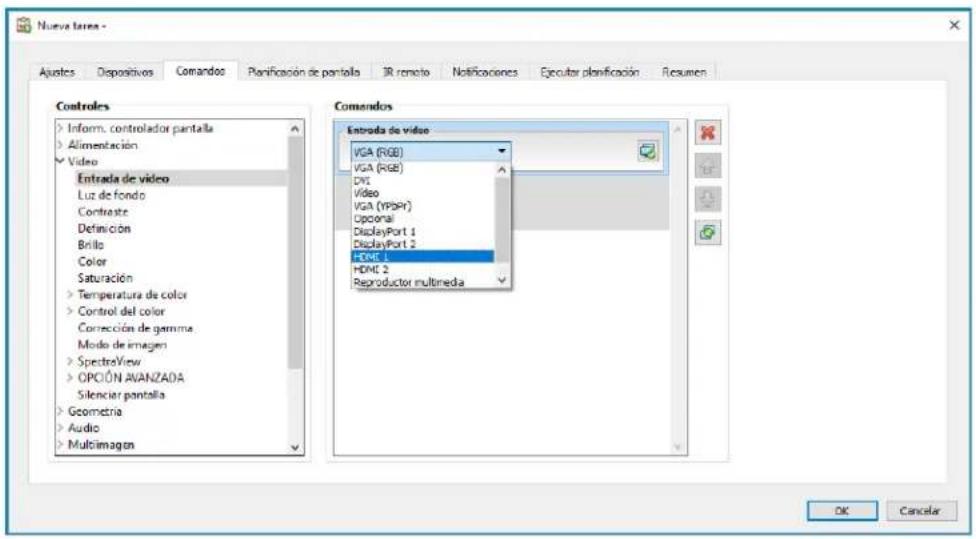Screen dimensions: 976x539
Task: Click the Comandos list scrollbar down arrow
Action: tap(678, 447)
